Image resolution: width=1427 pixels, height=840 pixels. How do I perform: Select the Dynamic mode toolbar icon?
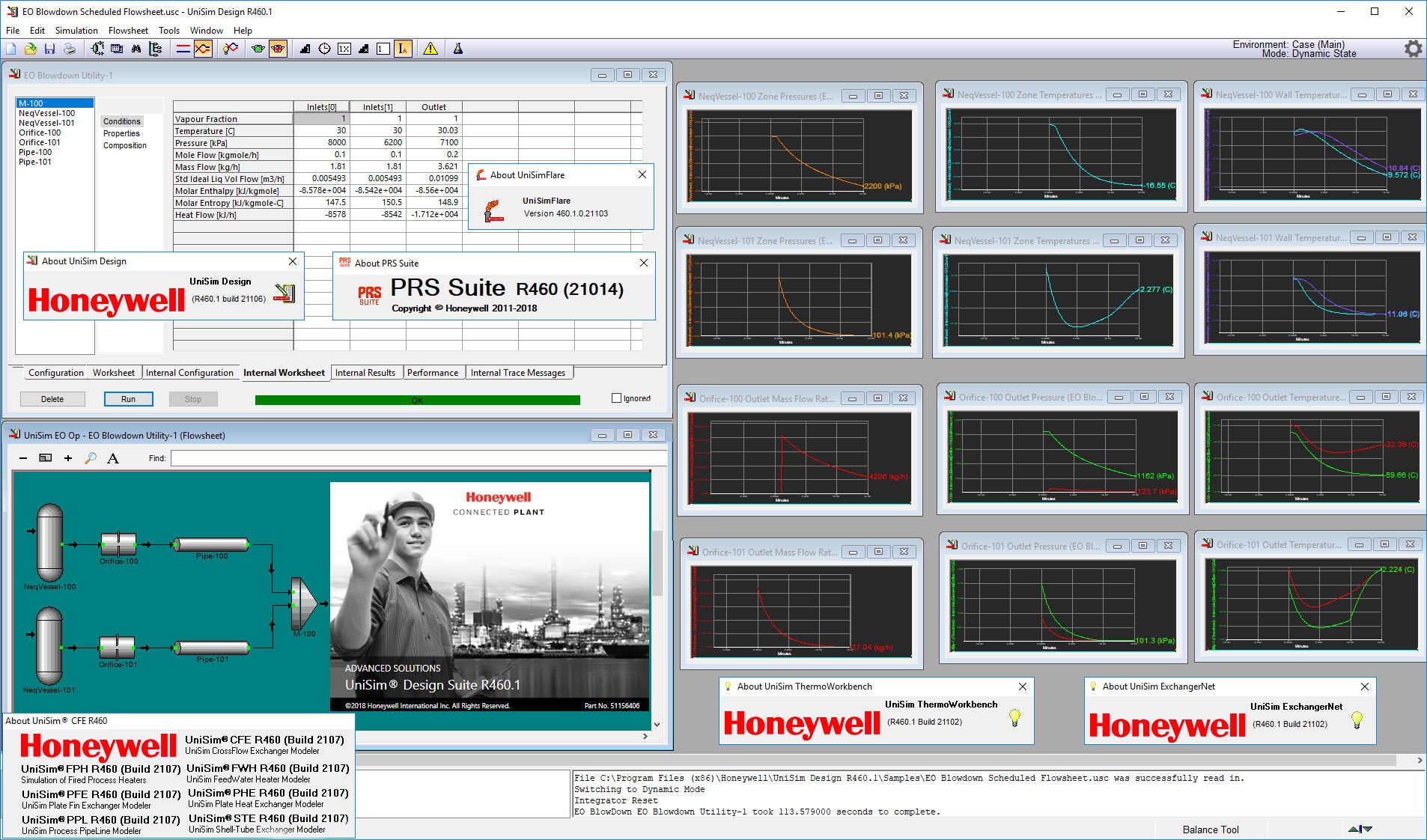tap(203, 49)
